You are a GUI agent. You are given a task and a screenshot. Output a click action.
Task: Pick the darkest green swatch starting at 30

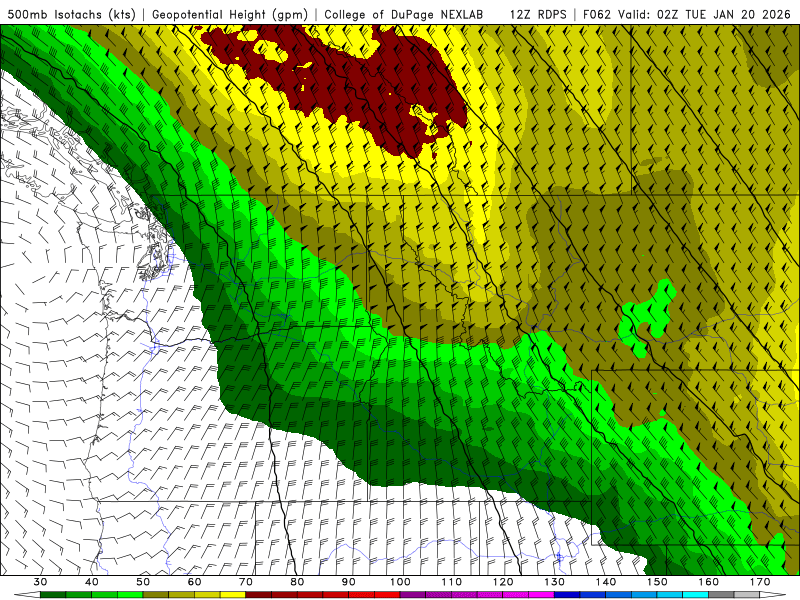53,594
